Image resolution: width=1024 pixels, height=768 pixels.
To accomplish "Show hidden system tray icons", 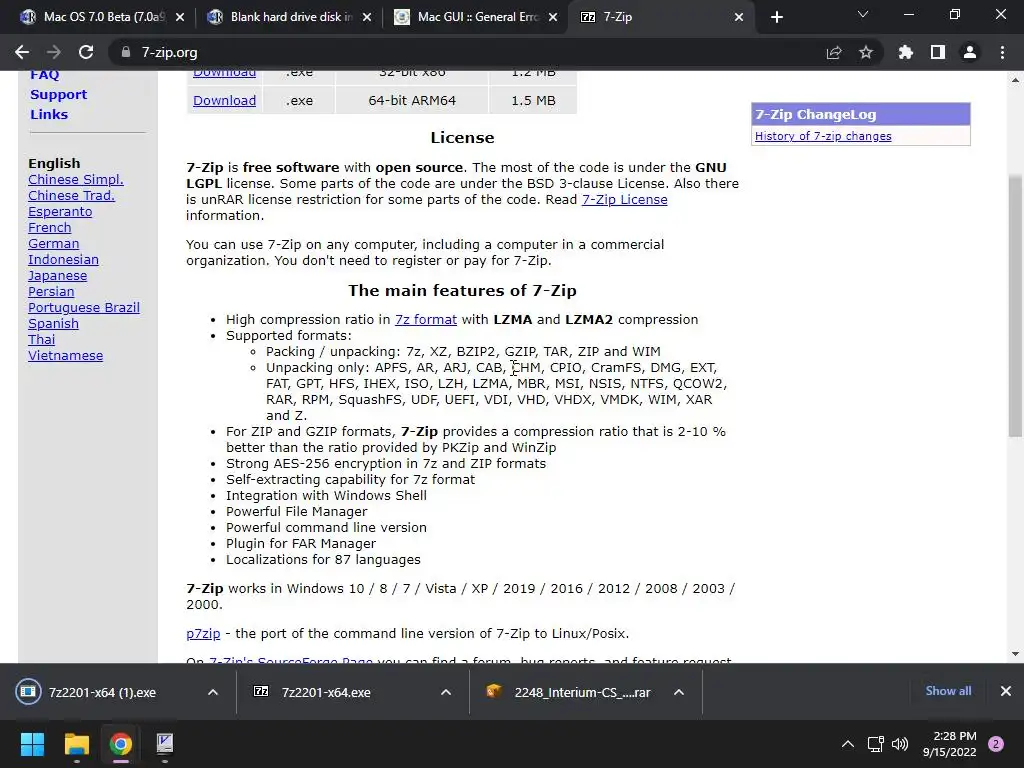I will coord(848,744).
